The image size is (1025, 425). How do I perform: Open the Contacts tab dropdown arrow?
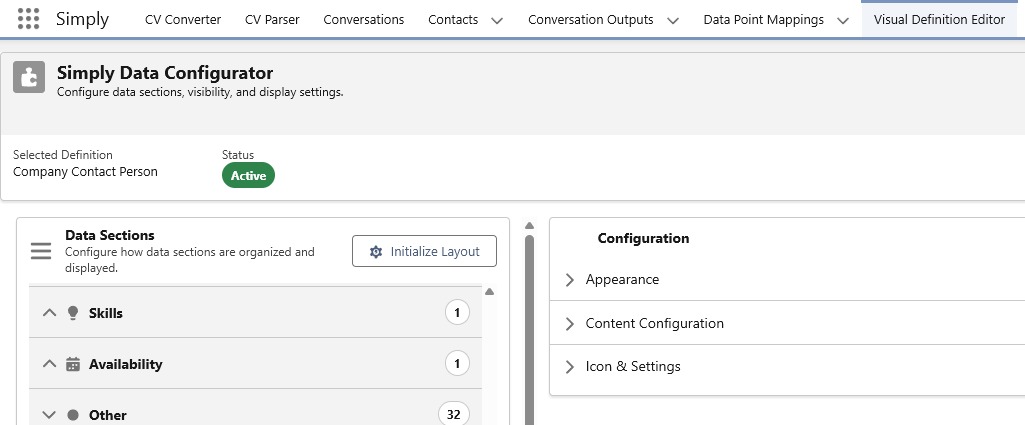(497, 20)
